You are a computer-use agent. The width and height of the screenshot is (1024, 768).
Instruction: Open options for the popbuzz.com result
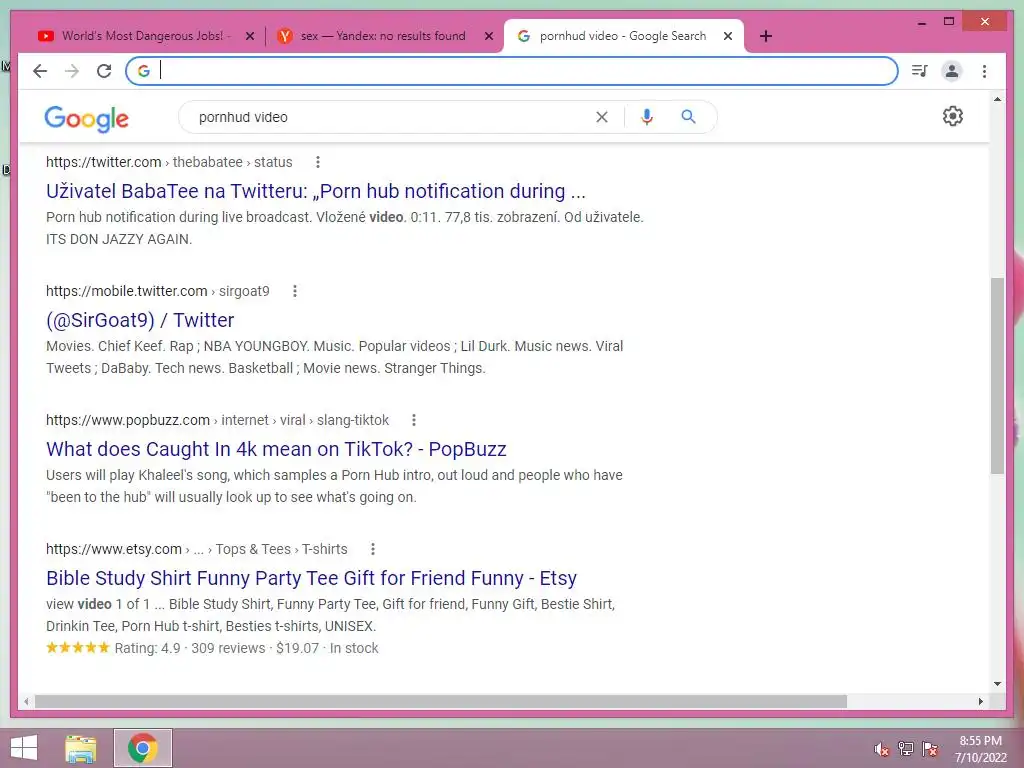coord(413,420)
